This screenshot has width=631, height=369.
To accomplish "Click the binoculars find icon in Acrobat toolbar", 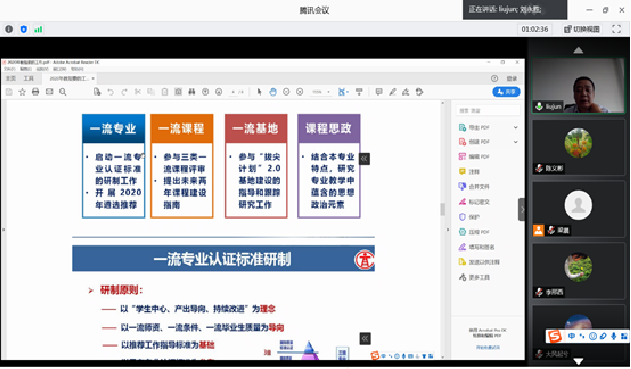I will [x=192, y=92].
